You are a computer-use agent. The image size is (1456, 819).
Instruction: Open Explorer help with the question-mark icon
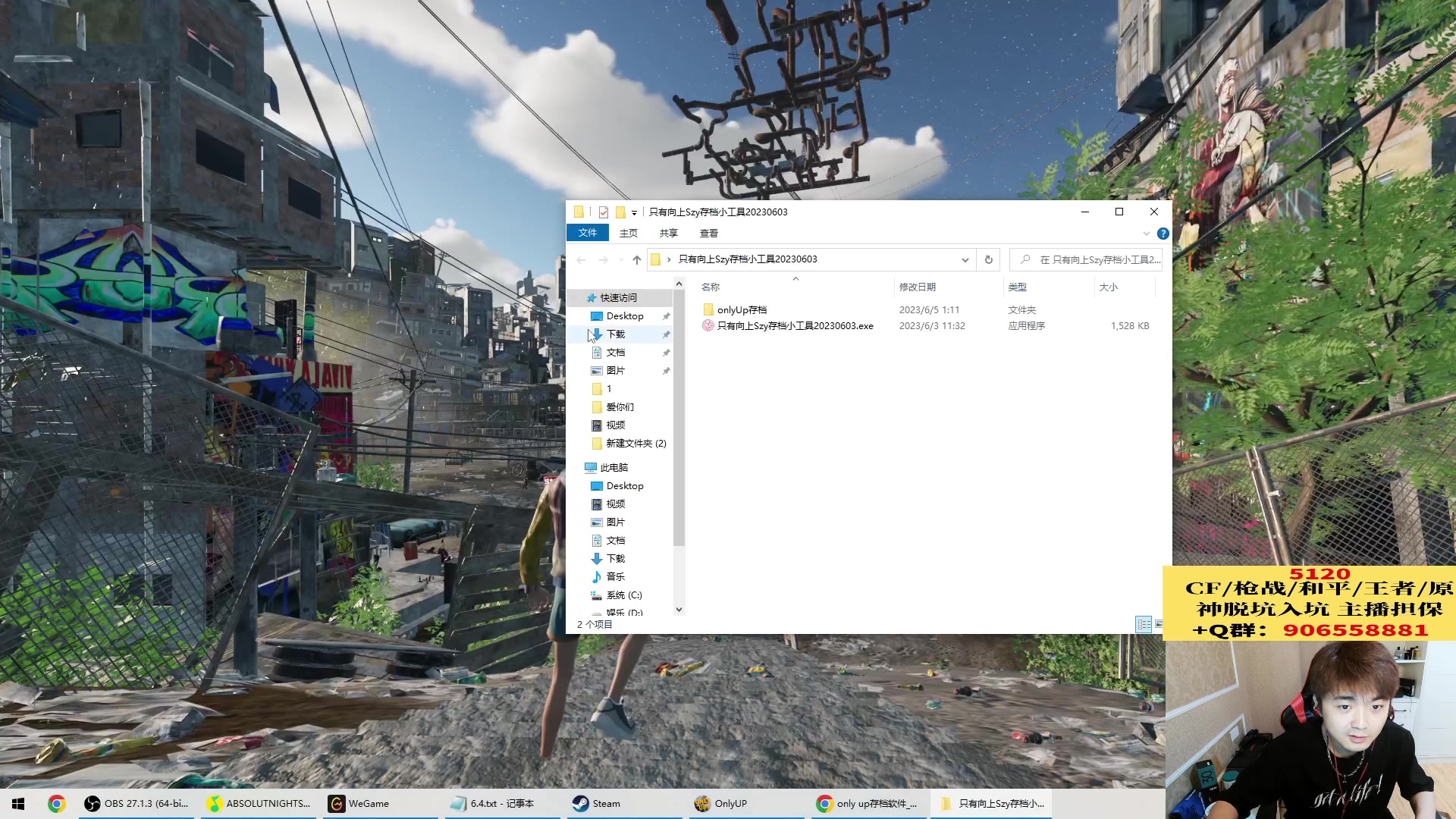coord(1163,234)
